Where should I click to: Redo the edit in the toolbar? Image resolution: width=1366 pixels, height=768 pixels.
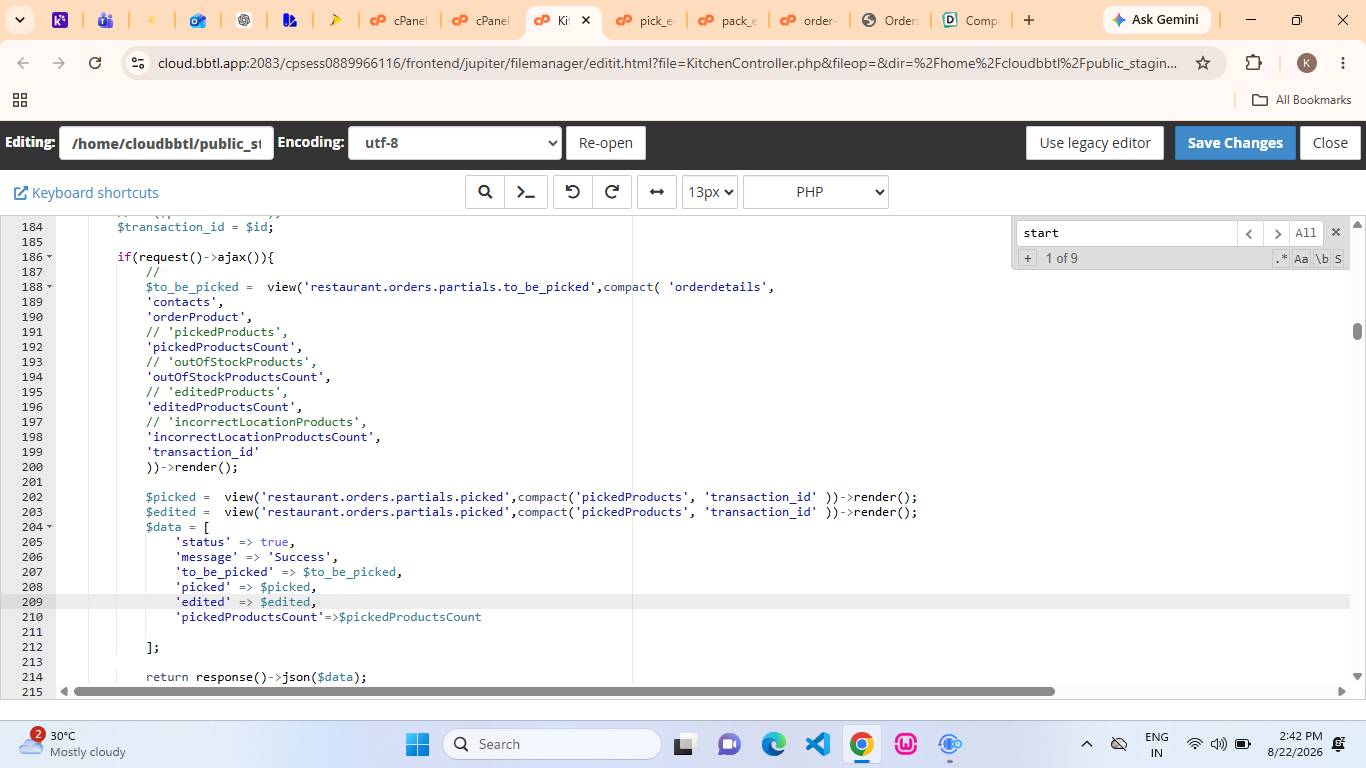[612, 192]
